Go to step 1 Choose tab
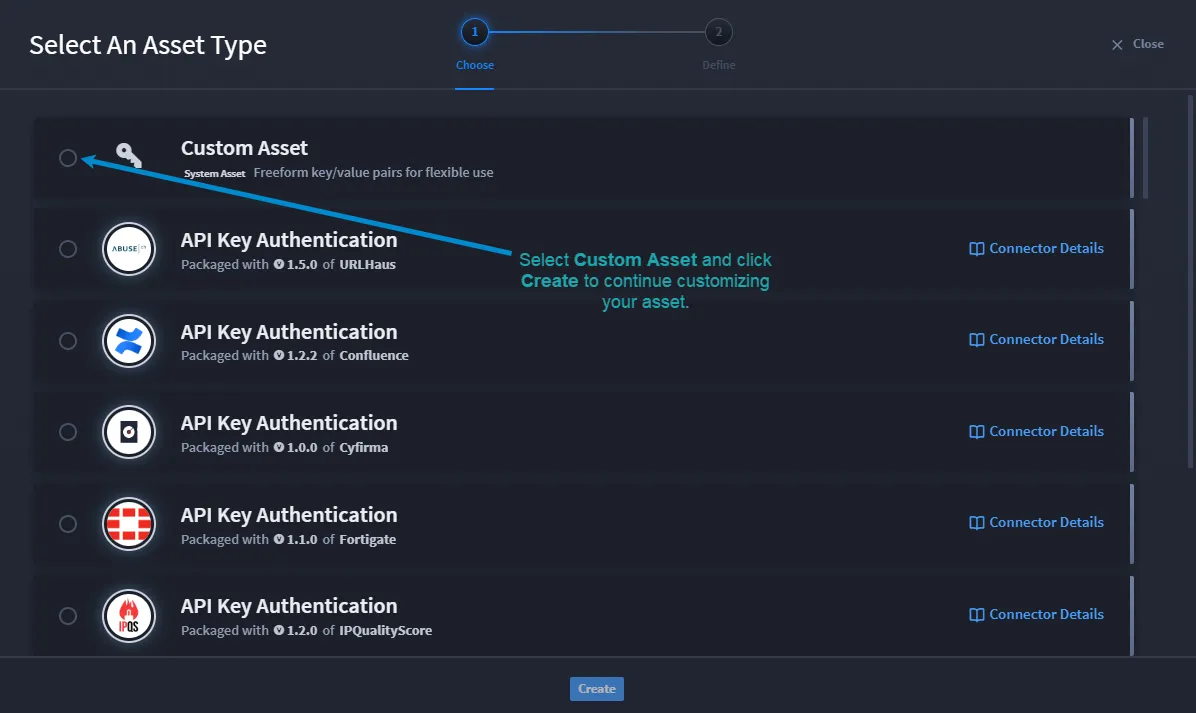Image resolution: width=1196 pixels, height=713 pixels. point(474,45)
